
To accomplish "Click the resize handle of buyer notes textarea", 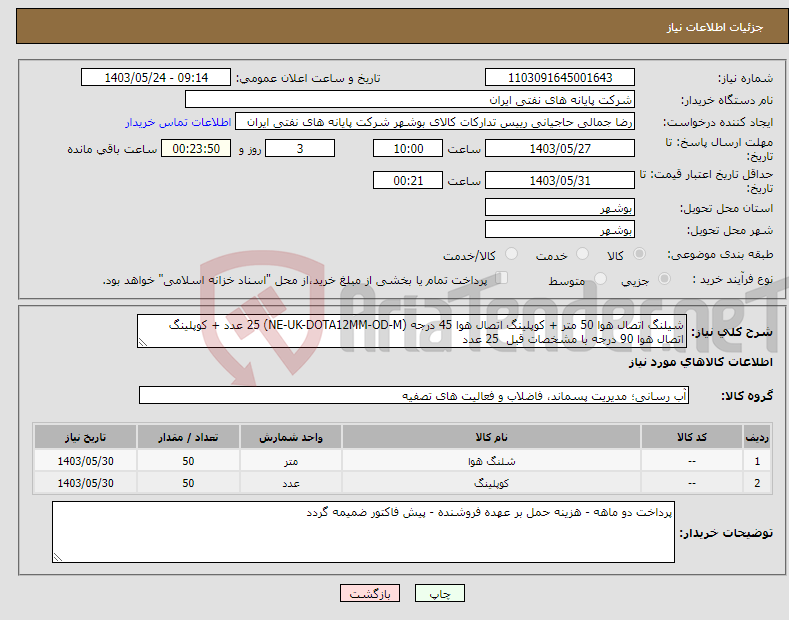I will coord(58,557).
